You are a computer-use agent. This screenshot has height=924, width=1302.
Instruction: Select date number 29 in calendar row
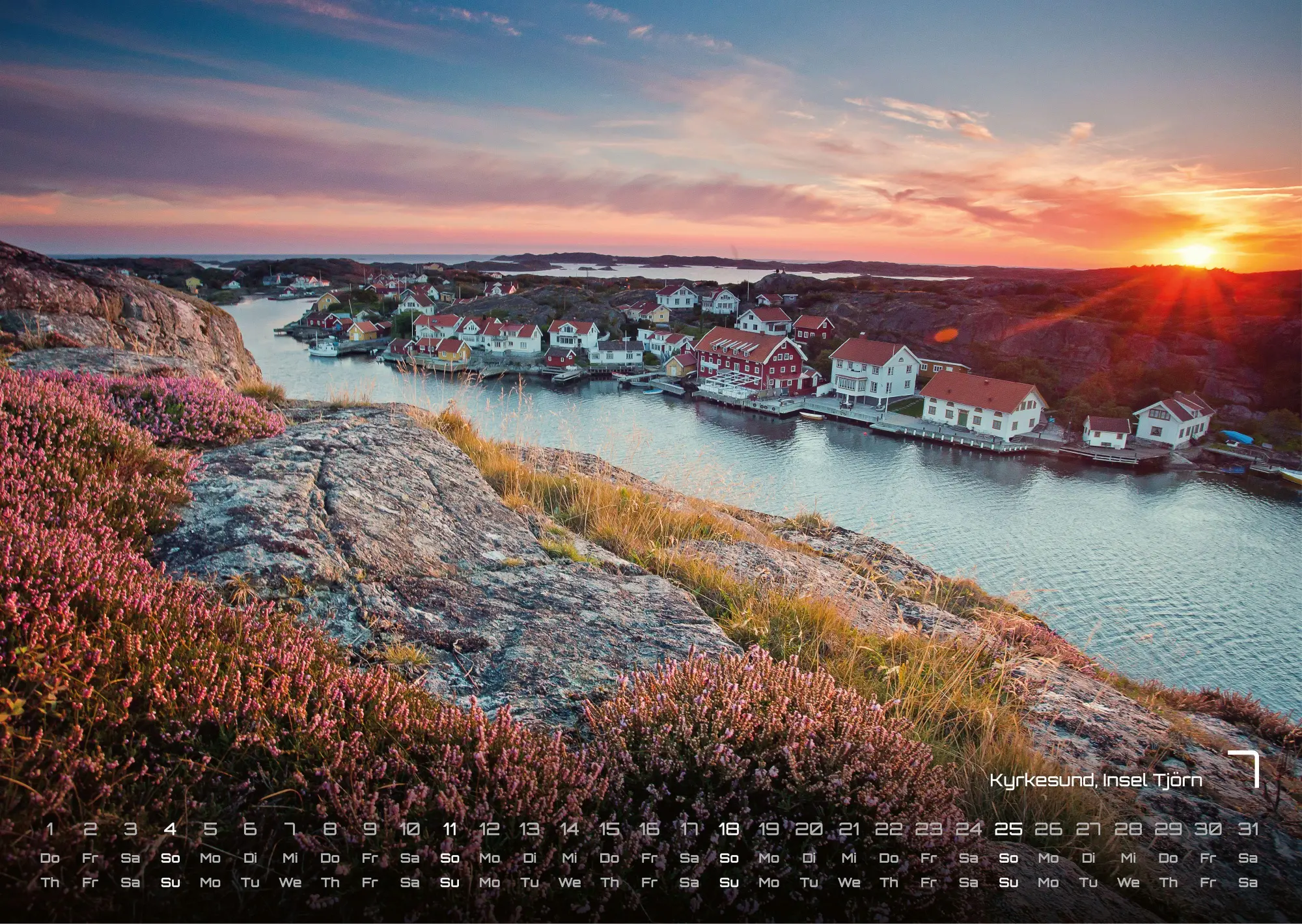pos(1169,829)
